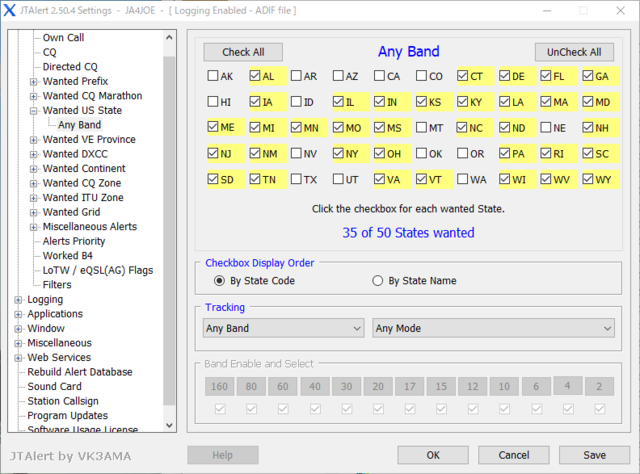Toggle the checkbox under the 40 band
Viewport: 640px width, 474px height.
(x=315, y=409)
